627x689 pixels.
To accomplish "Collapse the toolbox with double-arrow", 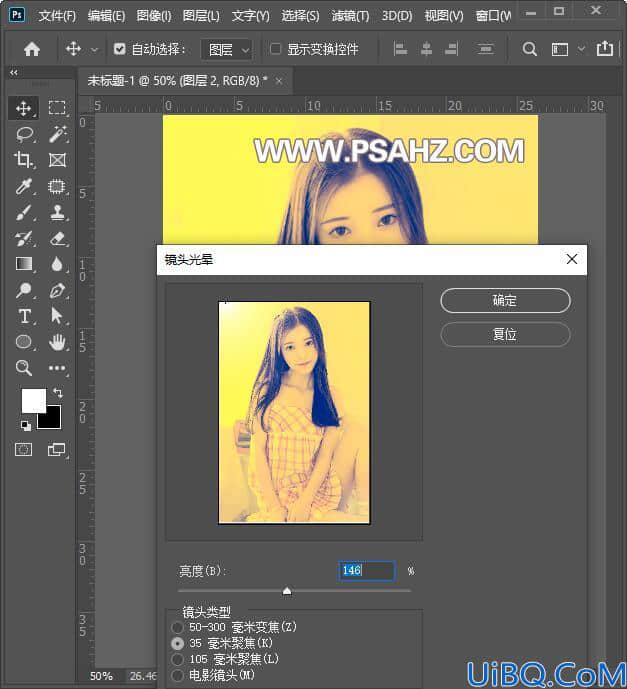I will (14, 72).
